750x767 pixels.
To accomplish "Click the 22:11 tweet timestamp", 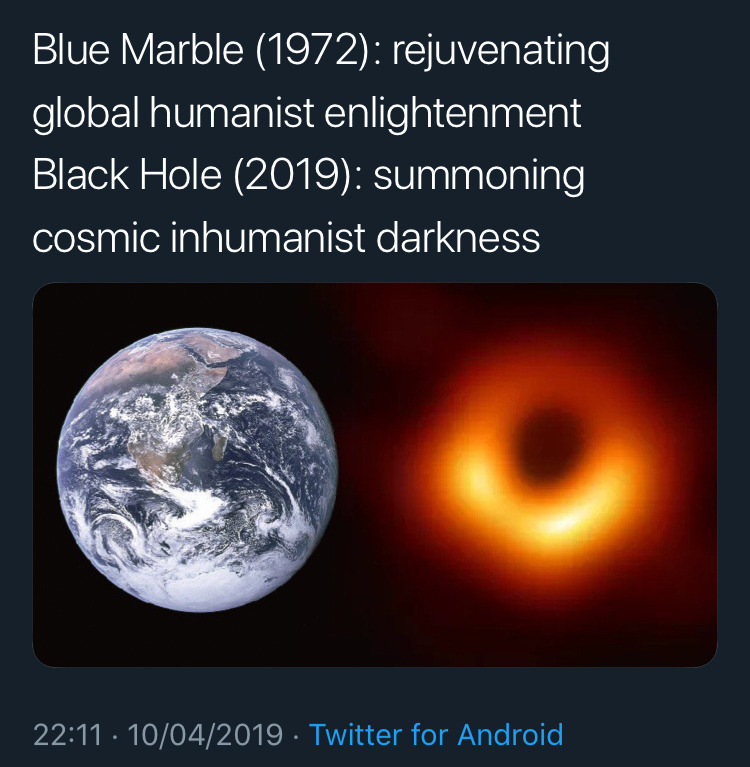I will coord(67,735).
